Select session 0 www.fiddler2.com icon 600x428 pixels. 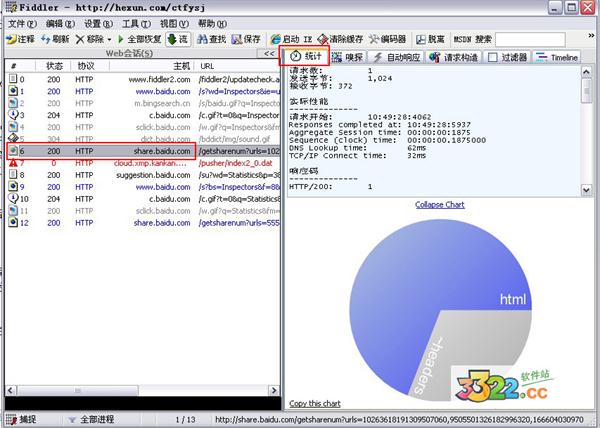pos(13,79)
